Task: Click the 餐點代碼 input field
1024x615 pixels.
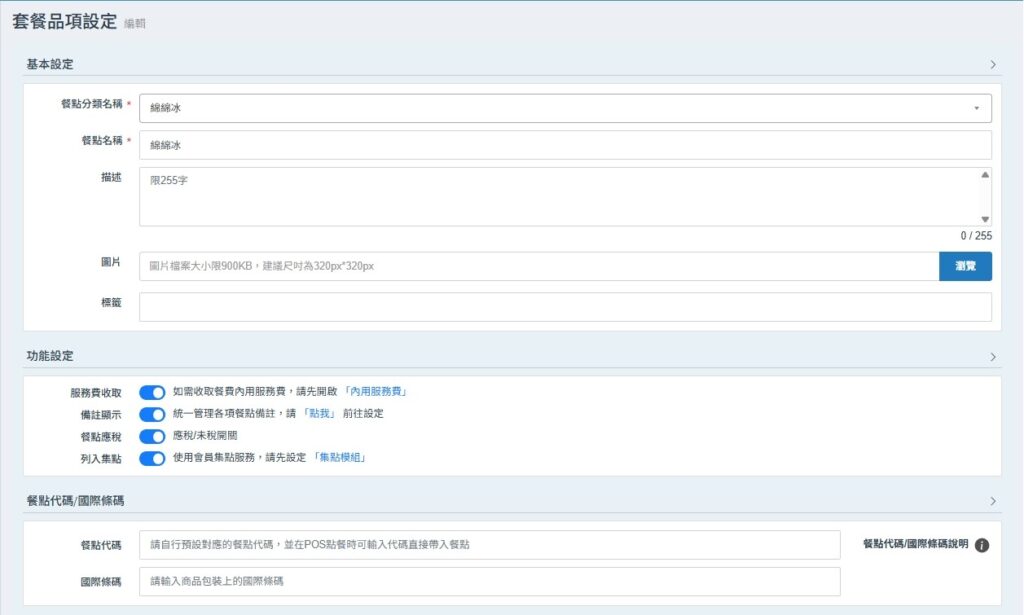Action: 489,545
